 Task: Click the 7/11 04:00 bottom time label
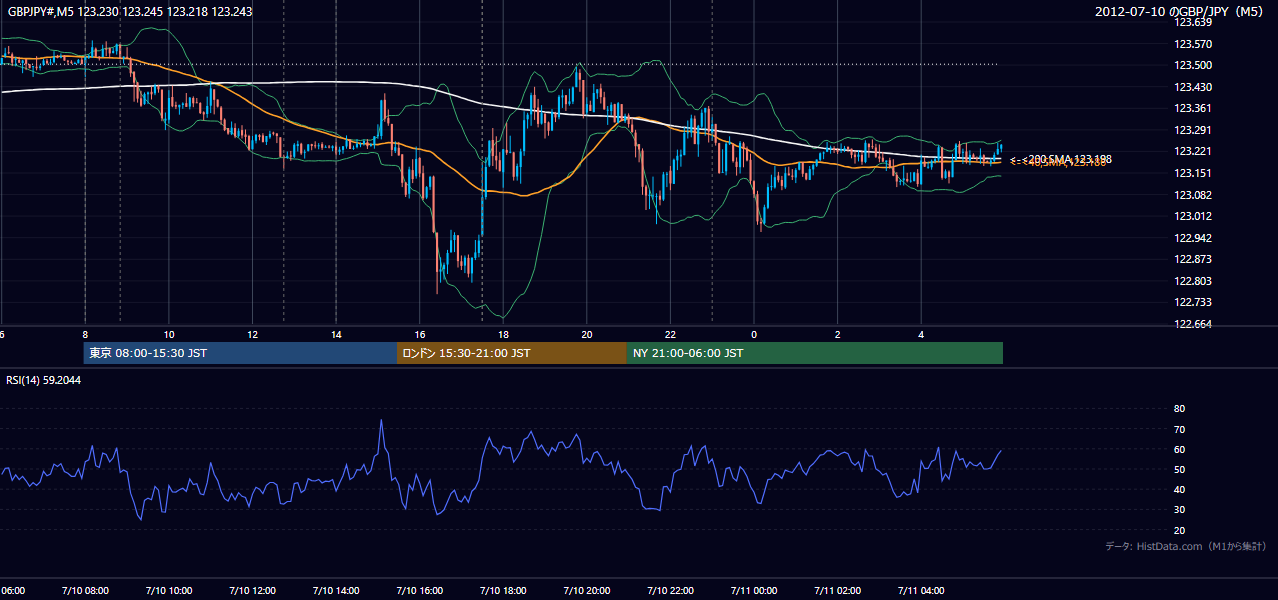click(x=921, y=591)
